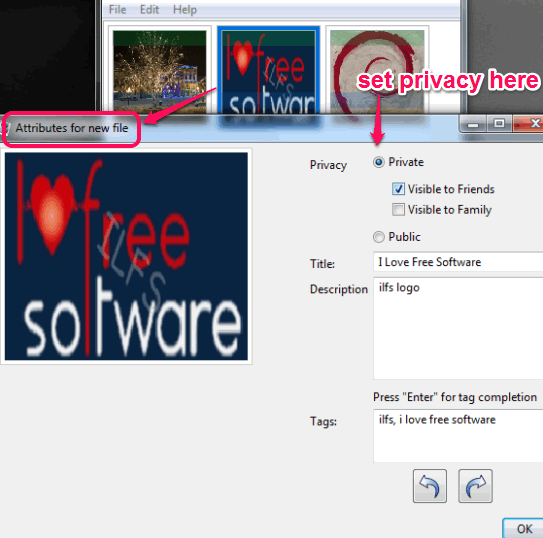Click the 'Description' label

pos(339,289)
